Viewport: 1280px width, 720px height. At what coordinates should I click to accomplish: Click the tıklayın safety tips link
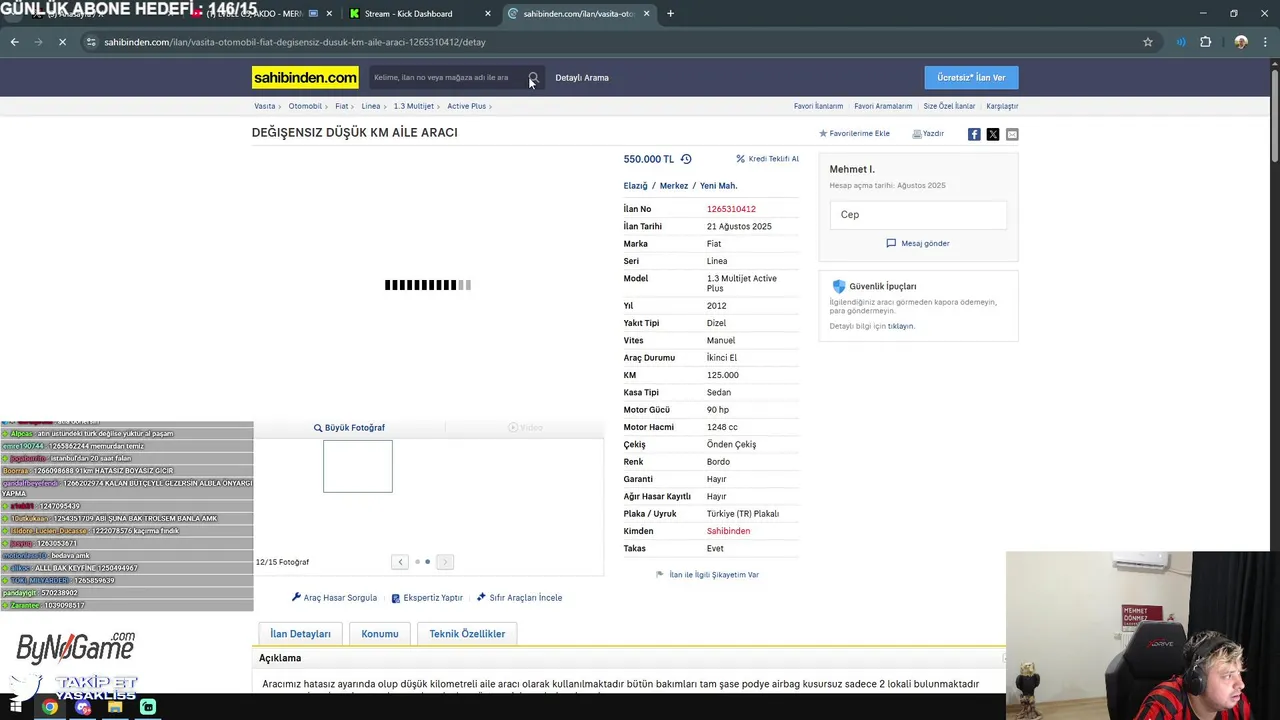(x=901, y=326)
